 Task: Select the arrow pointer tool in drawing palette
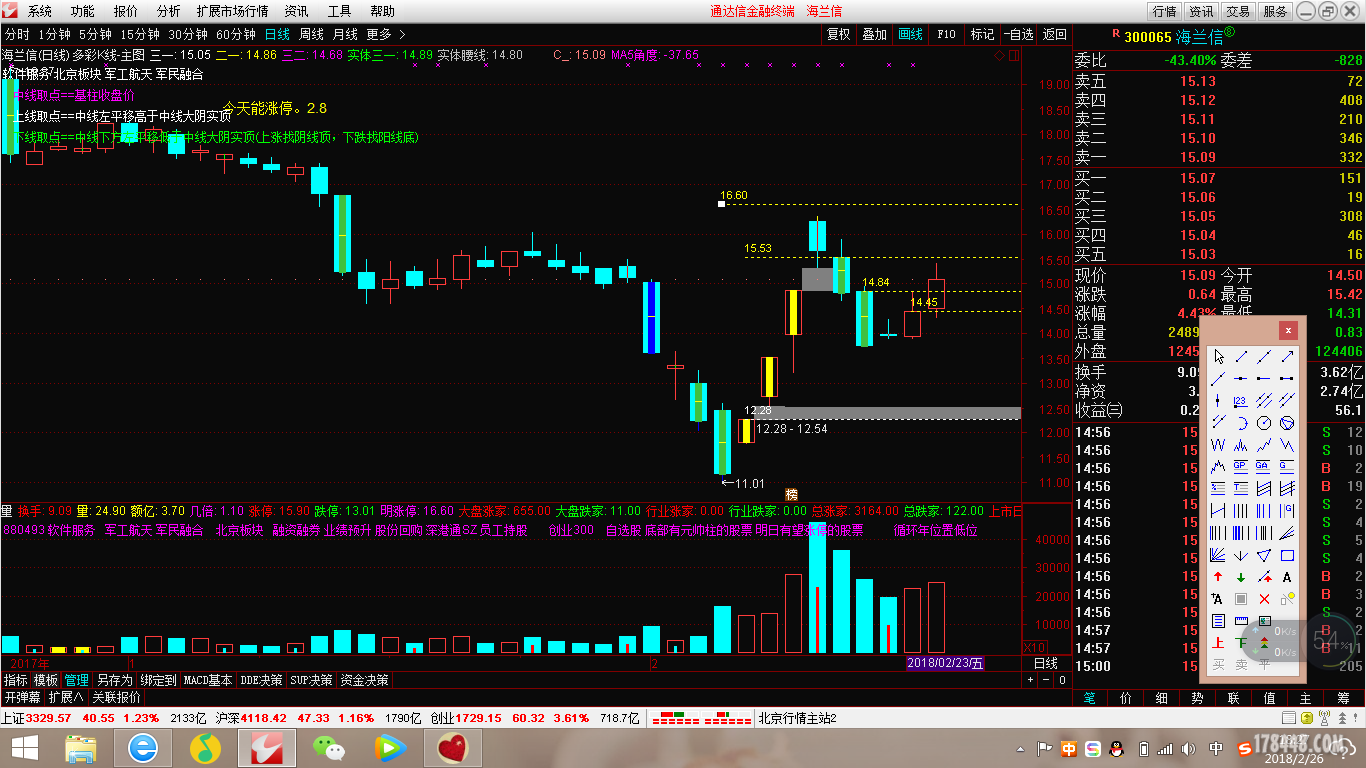[x=1218, y=357]
